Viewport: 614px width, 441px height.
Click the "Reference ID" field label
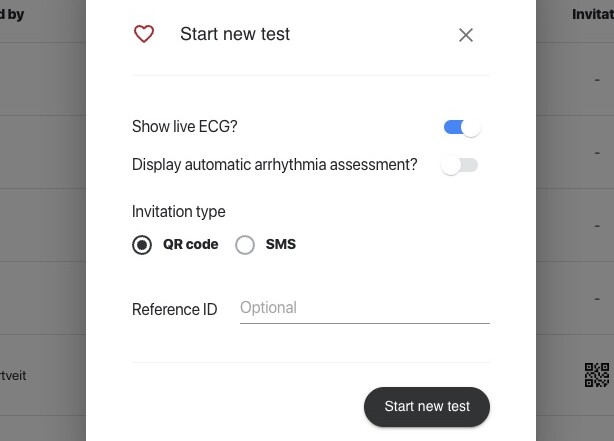(174, 310)
